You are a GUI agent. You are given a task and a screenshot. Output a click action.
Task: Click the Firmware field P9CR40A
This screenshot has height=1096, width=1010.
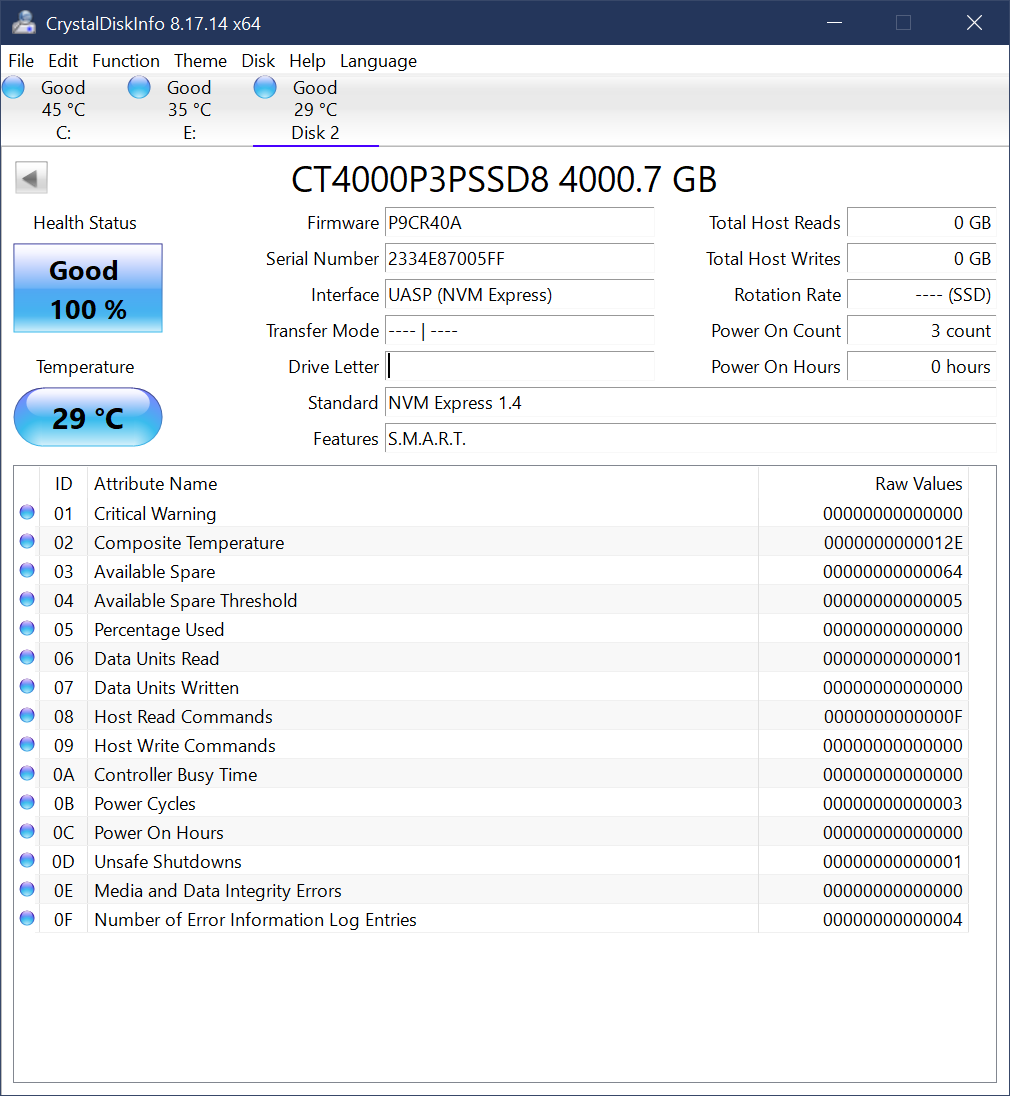pos(519,223)
